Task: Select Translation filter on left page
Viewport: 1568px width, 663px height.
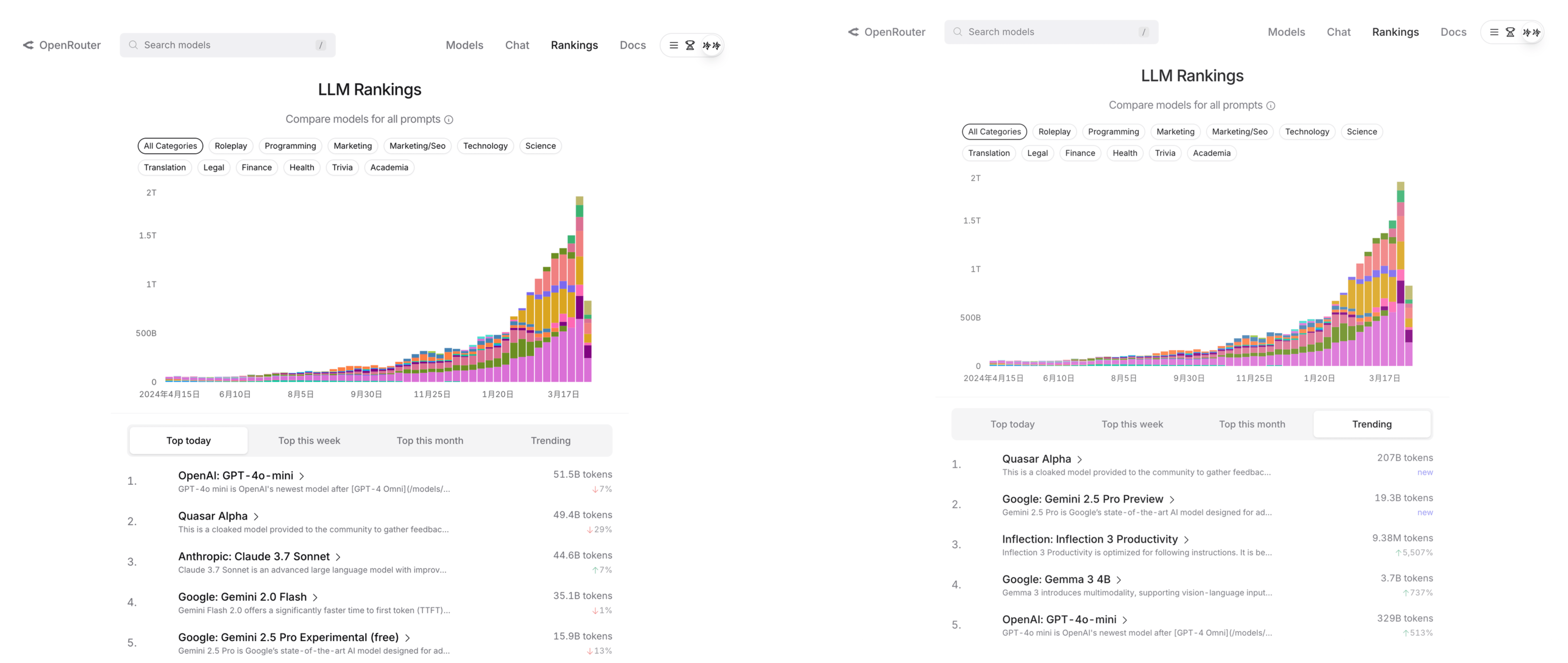Action: (x=165, y=168)
